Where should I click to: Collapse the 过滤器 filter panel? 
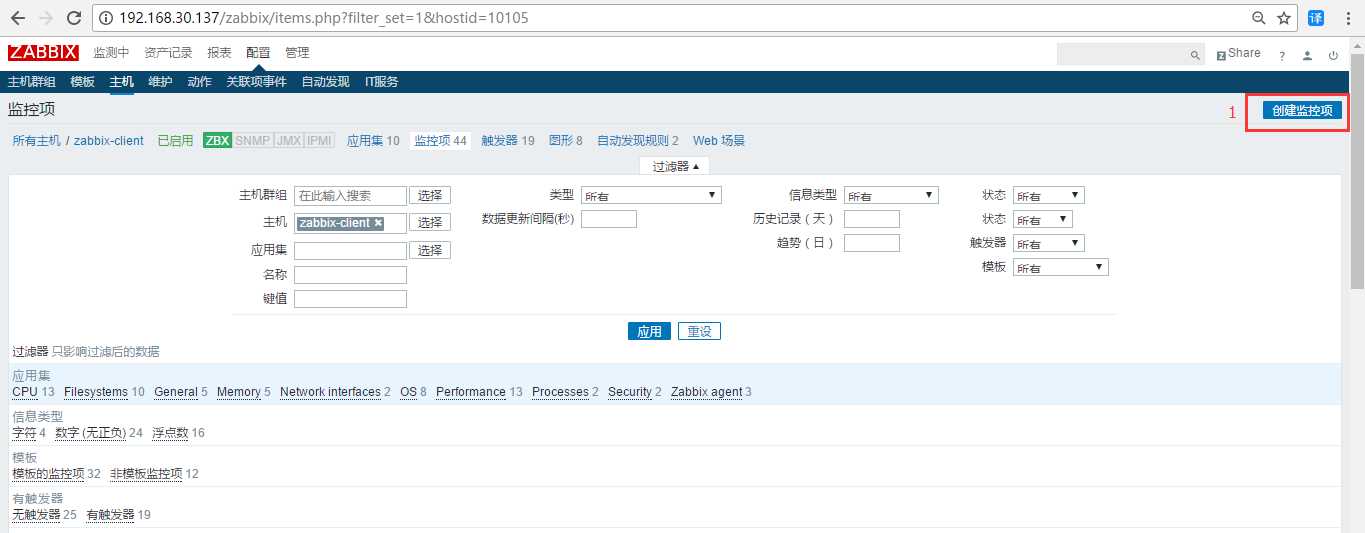pyautogui.click(x=676, y=166)
